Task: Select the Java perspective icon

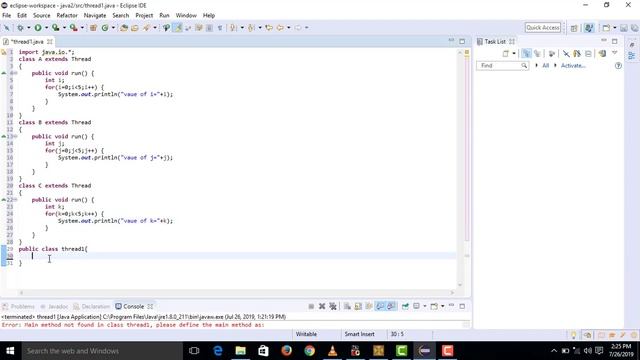Action: coord(589,28)
